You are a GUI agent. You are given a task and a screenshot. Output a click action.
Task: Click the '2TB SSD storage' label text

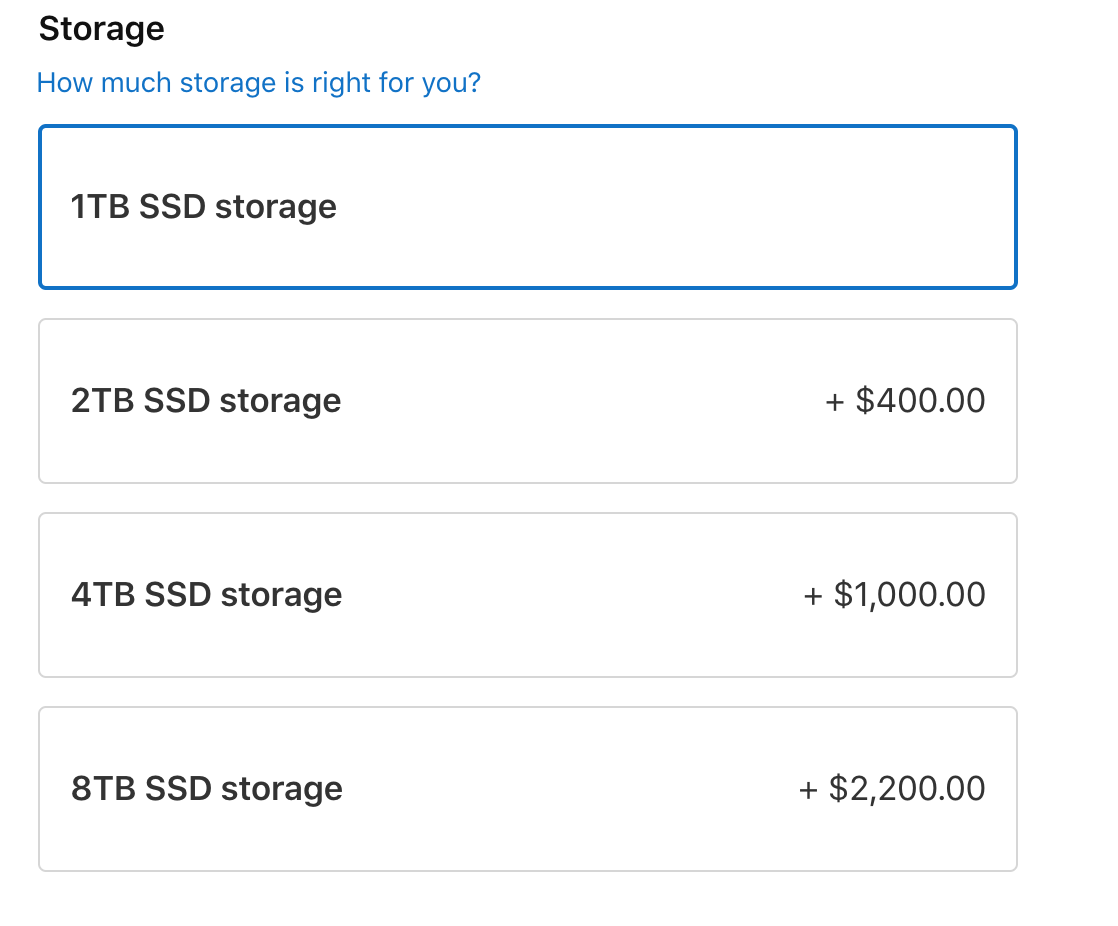(x=206, y=401)
